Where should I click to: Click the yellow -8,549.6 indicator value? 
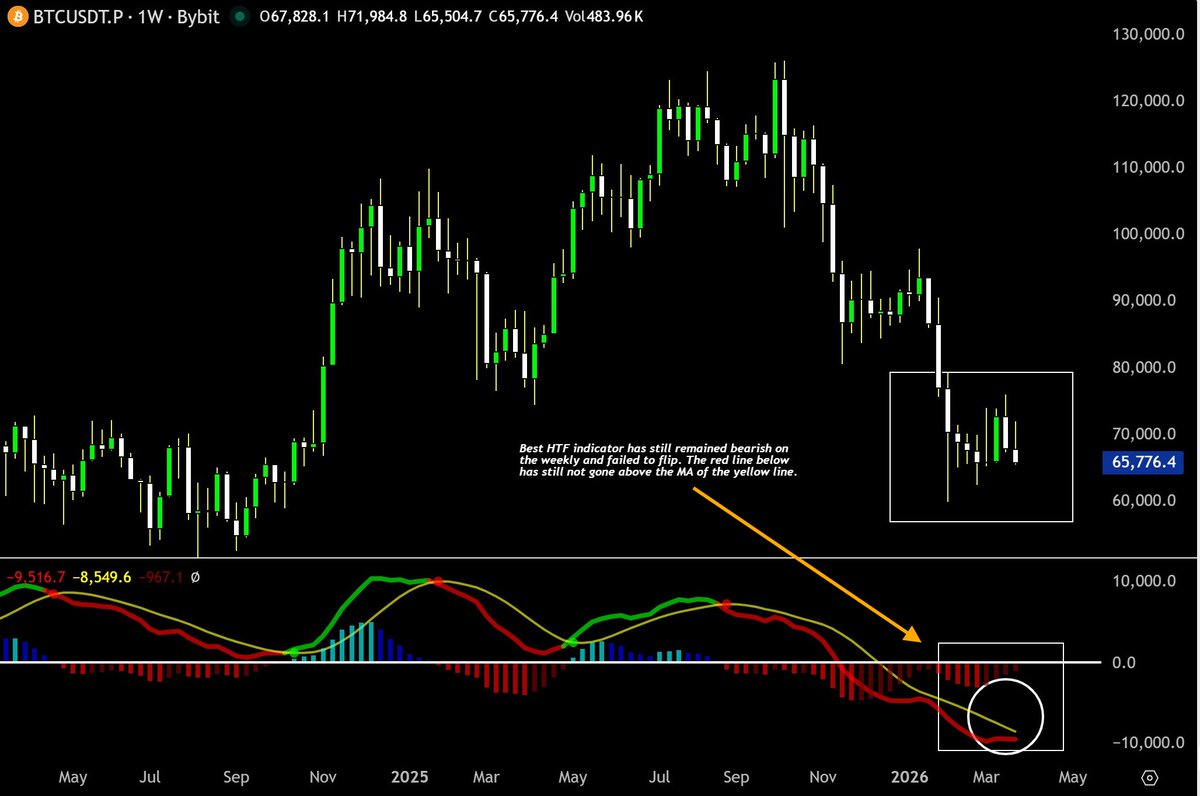tap(102, 578)
